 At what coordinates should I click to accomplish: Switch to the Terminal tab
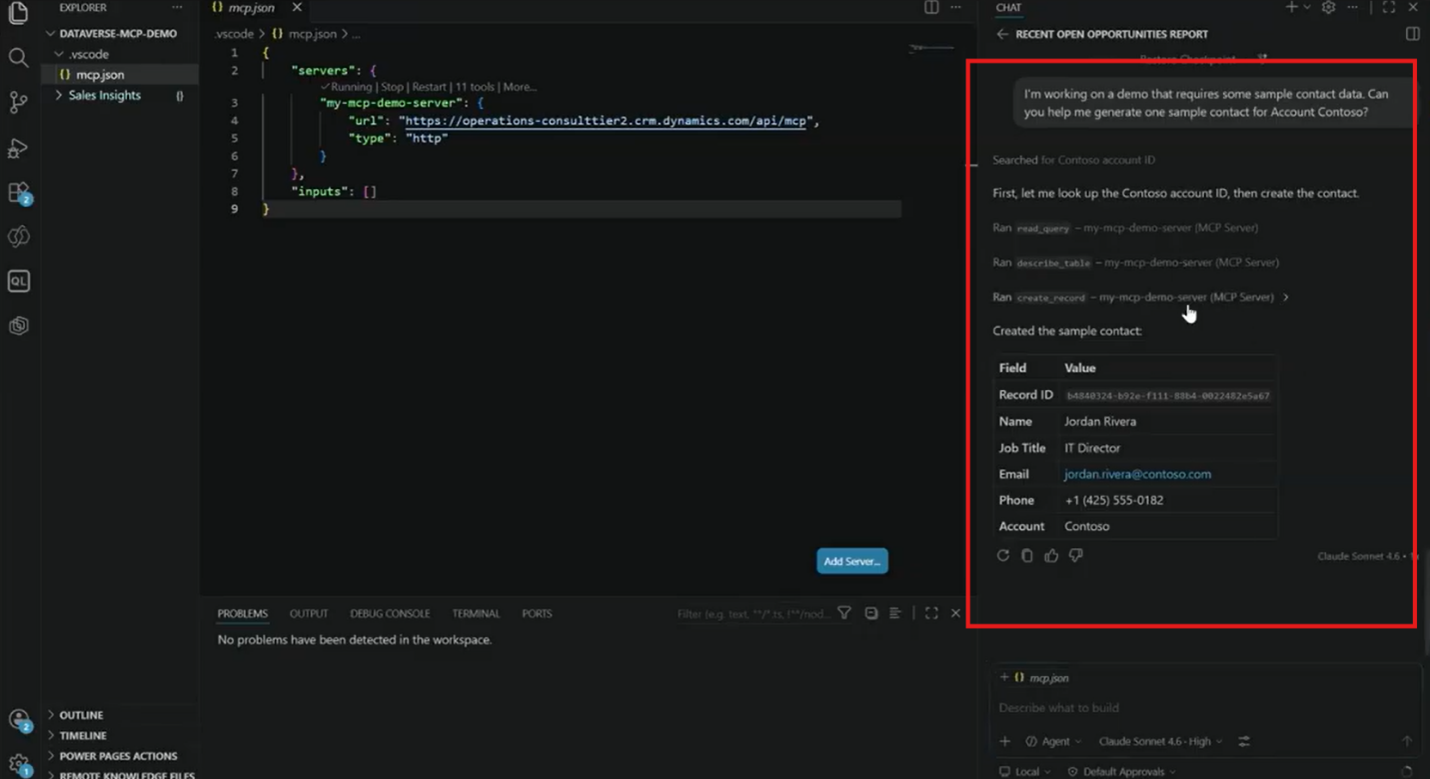476,614
